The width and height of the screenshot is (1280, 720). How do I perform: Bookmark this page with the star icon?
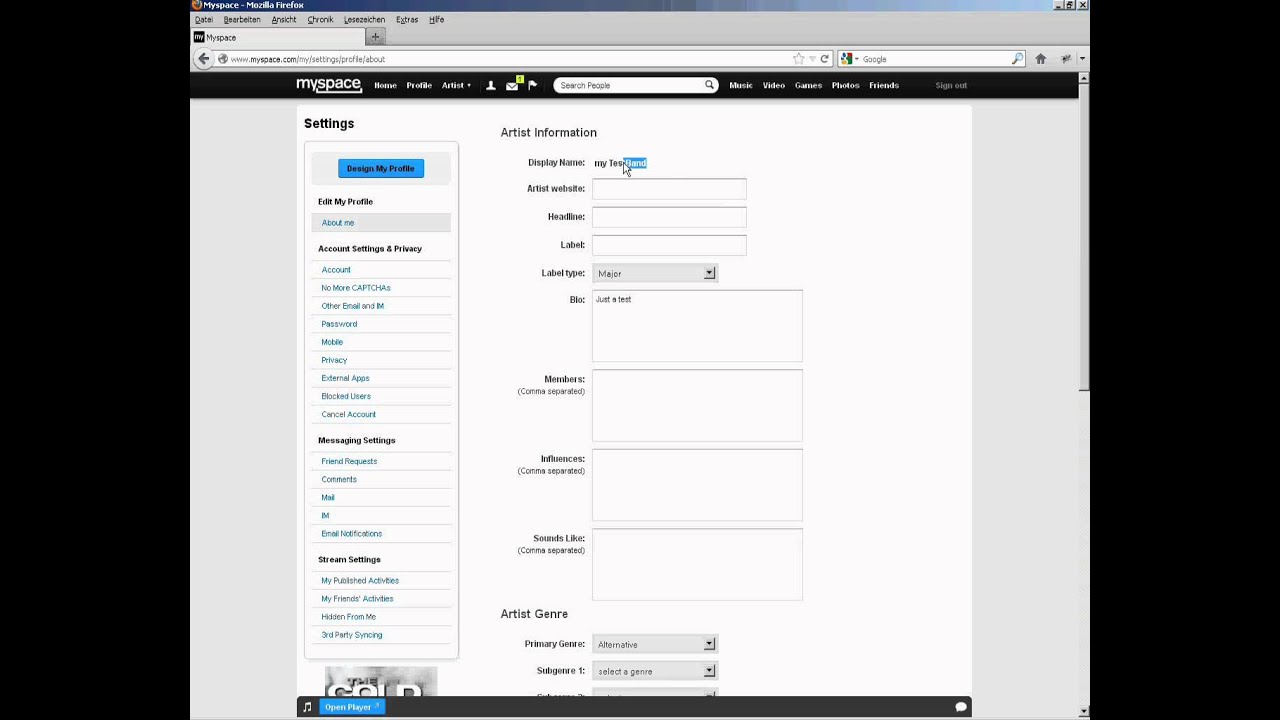[x=798, y=59]
